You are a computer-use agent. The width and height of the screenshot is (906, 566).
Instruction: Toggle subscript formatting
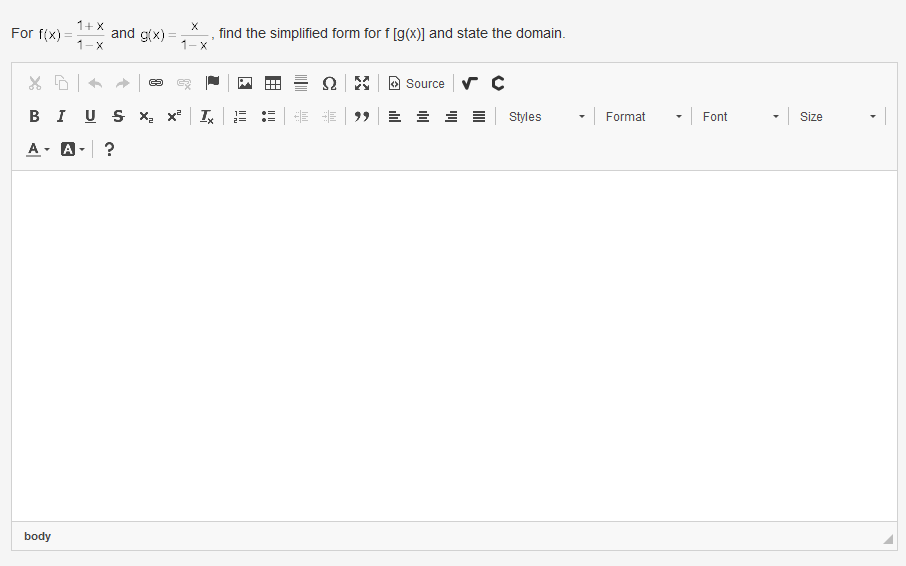coord(146,117)
